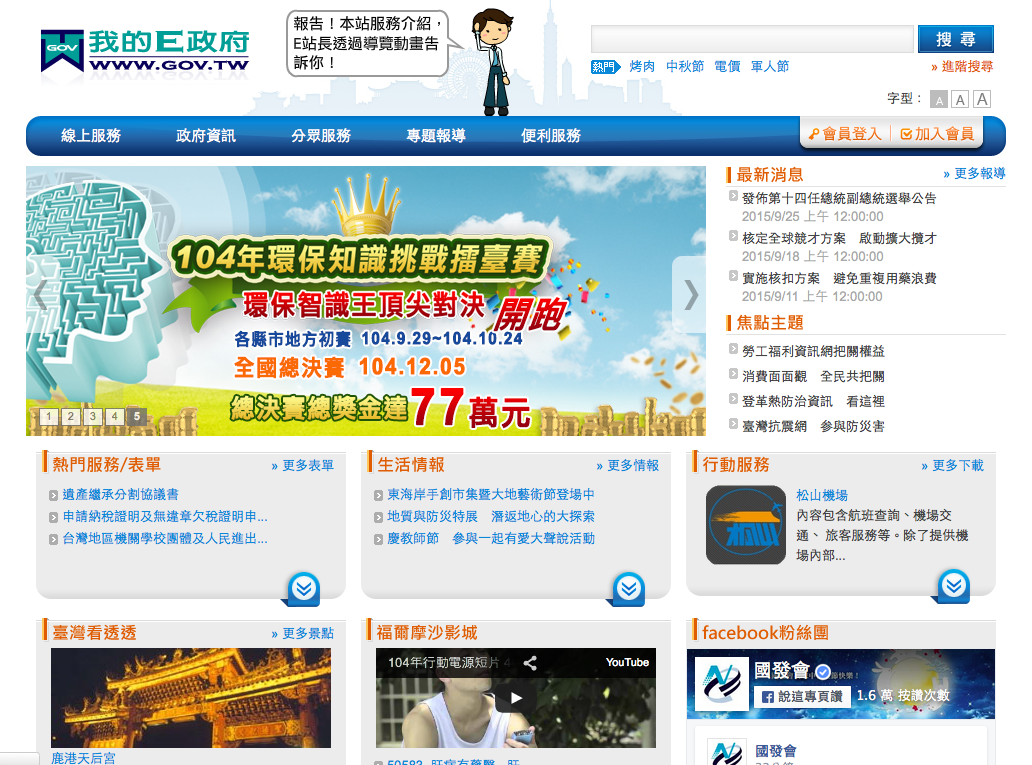Click the 會員登入 login button

pyautogui.click(x=845, y=134)
